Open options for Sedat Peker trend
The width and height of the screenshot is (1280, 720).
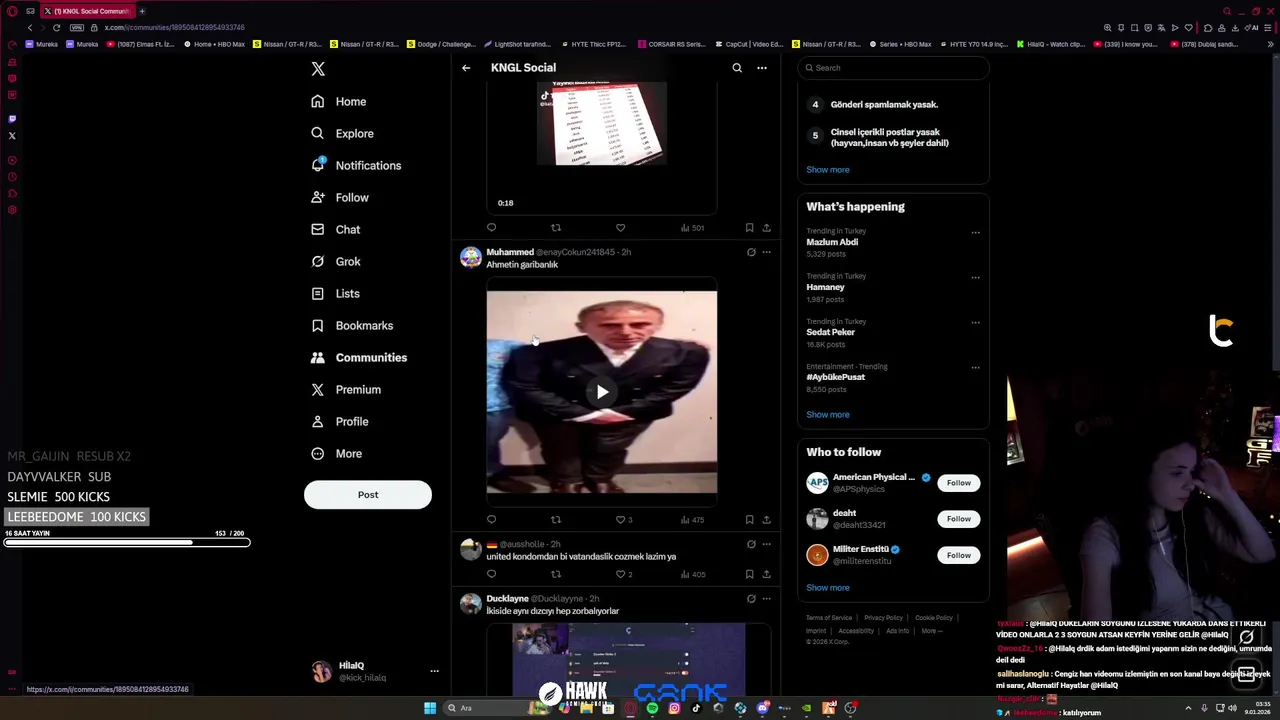point(975,323)
